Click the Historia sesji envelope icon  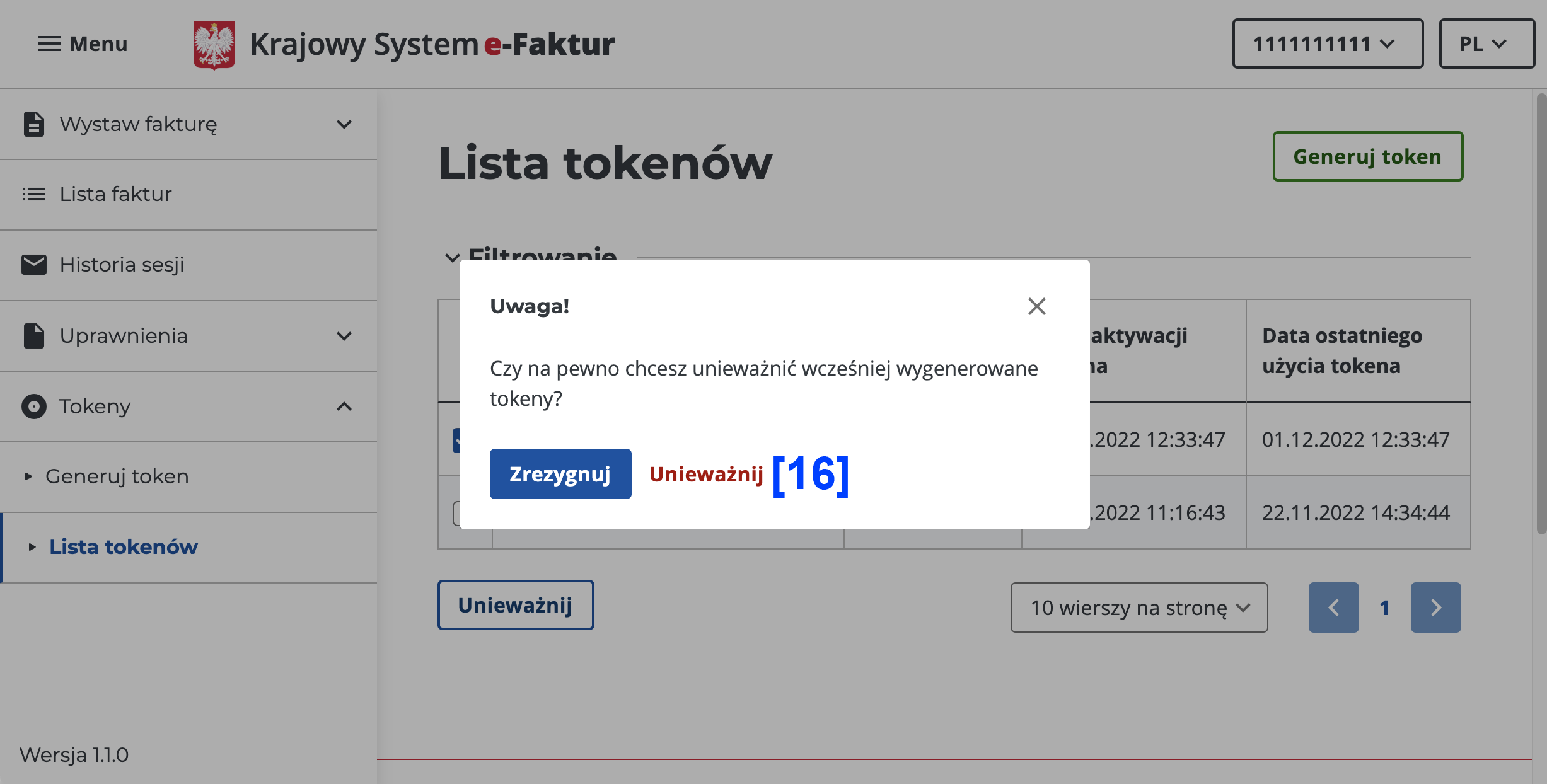(34, 265)
